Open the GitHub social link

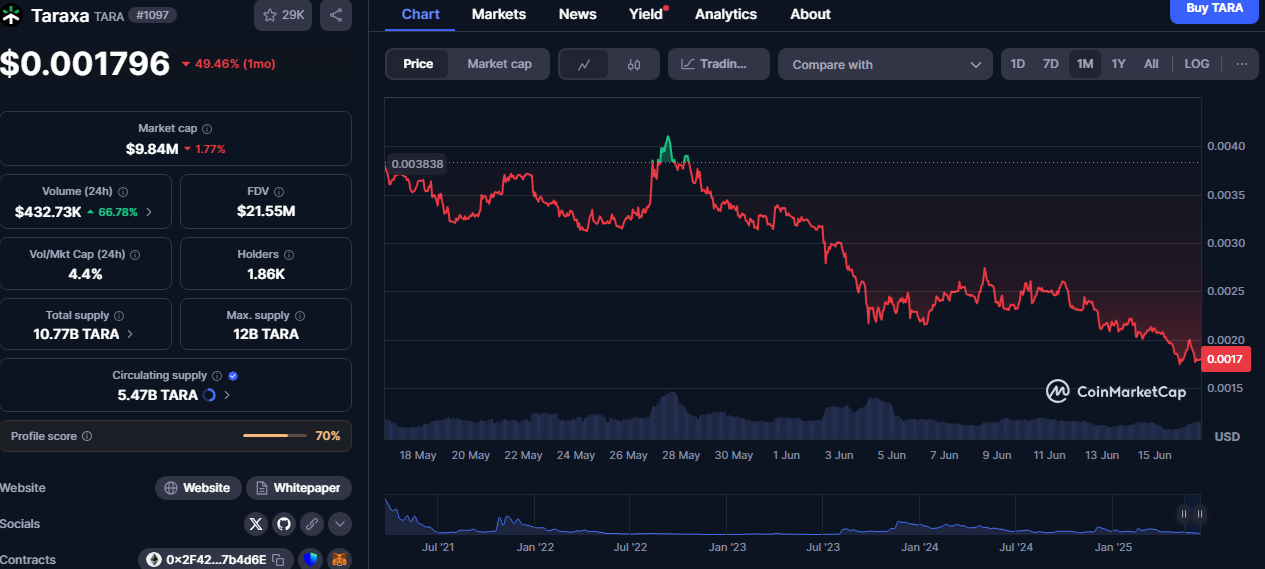tap(284, 523)
